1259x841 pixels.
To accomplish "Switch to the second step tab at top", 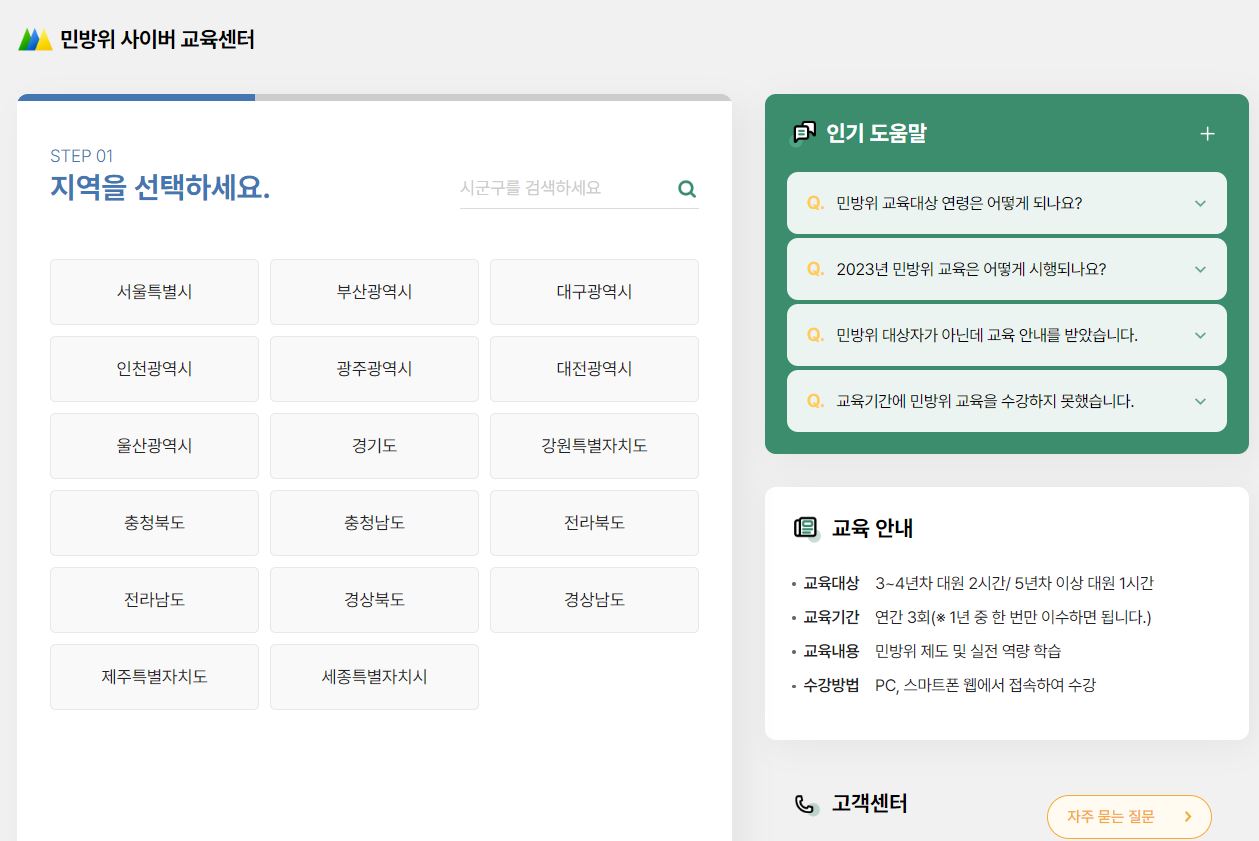I will coord(491,97).
